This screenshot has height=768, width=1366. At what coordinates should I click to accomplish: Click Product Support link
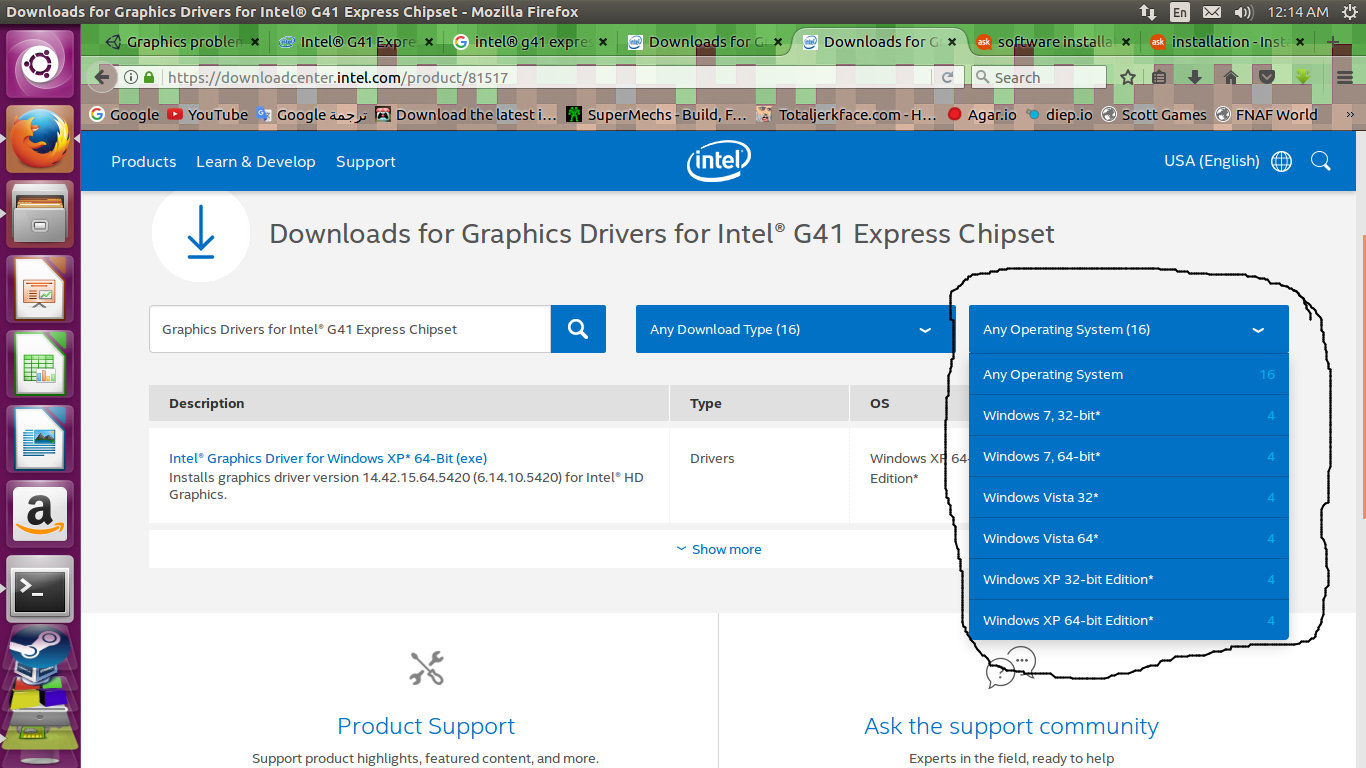coord(426,726)
